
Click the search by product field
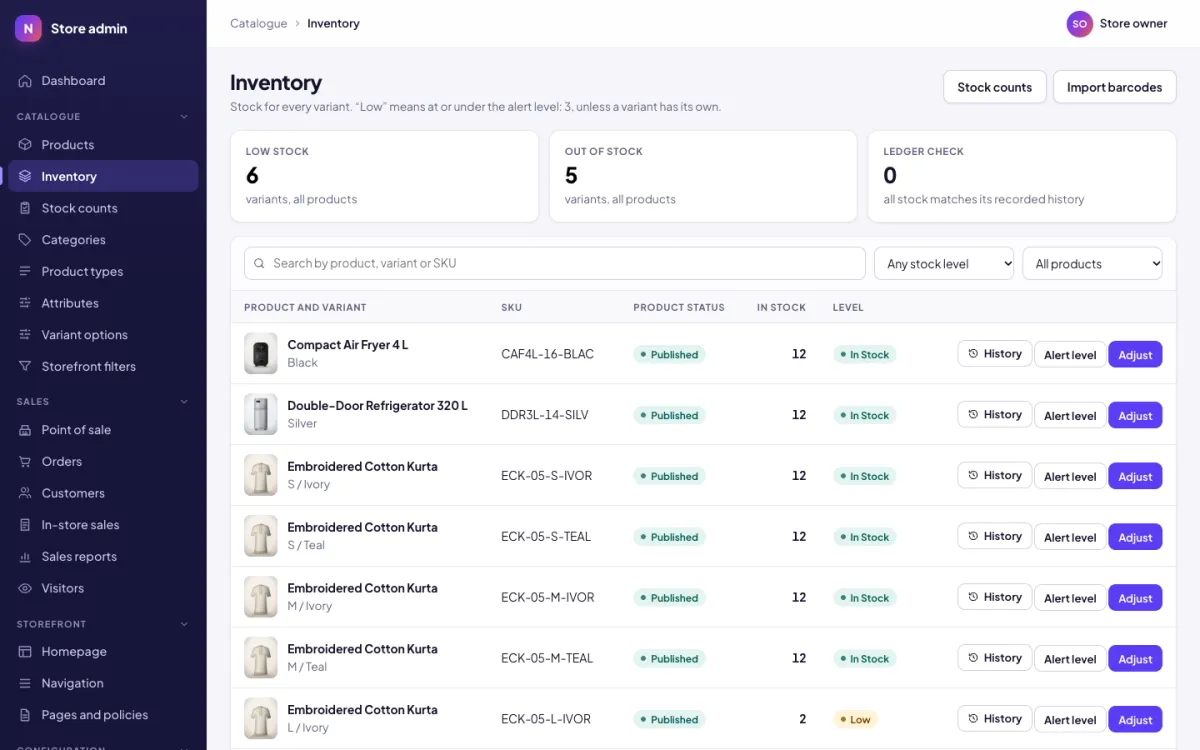(555, 263)
